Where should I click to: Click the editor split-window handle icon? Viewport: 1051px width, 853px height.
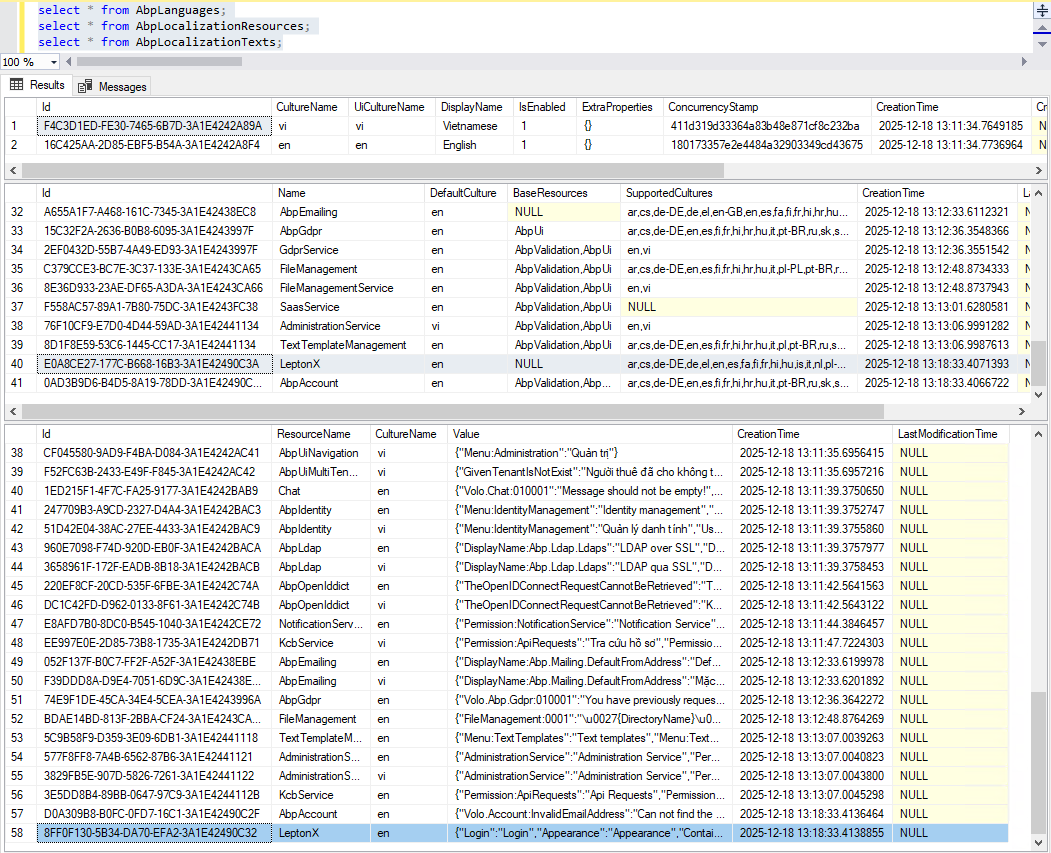[1040, 9]
